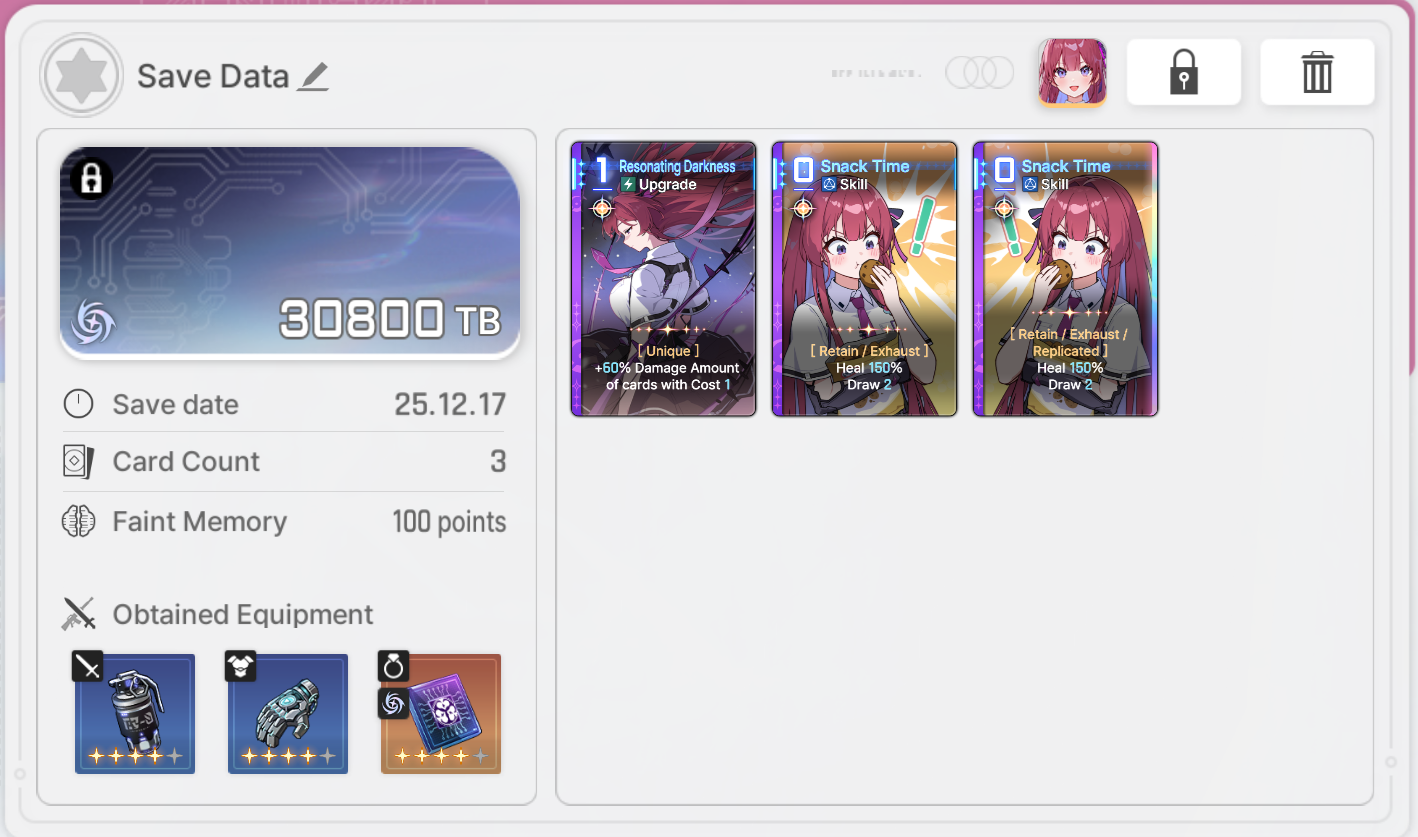Viewport: 1418px width, 837px height.
Task: Click the swirl icon on the TB banner
Action: [x=94, y=322]
